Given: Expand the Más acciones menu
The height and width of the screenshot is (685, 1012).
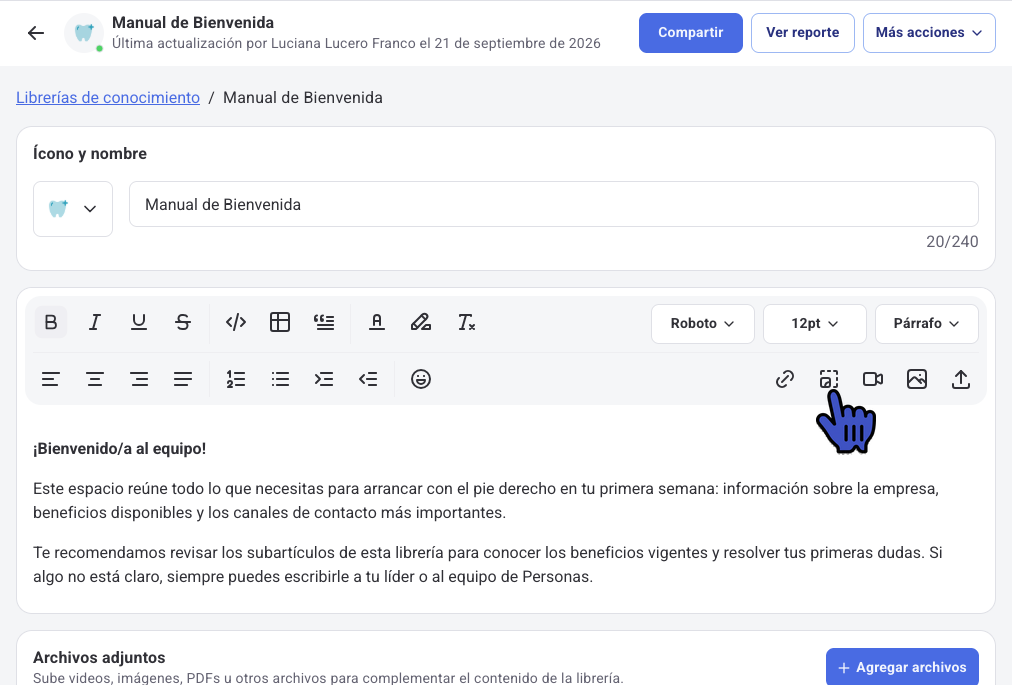Looking at the screenshot, I should [x=929, y=33].
